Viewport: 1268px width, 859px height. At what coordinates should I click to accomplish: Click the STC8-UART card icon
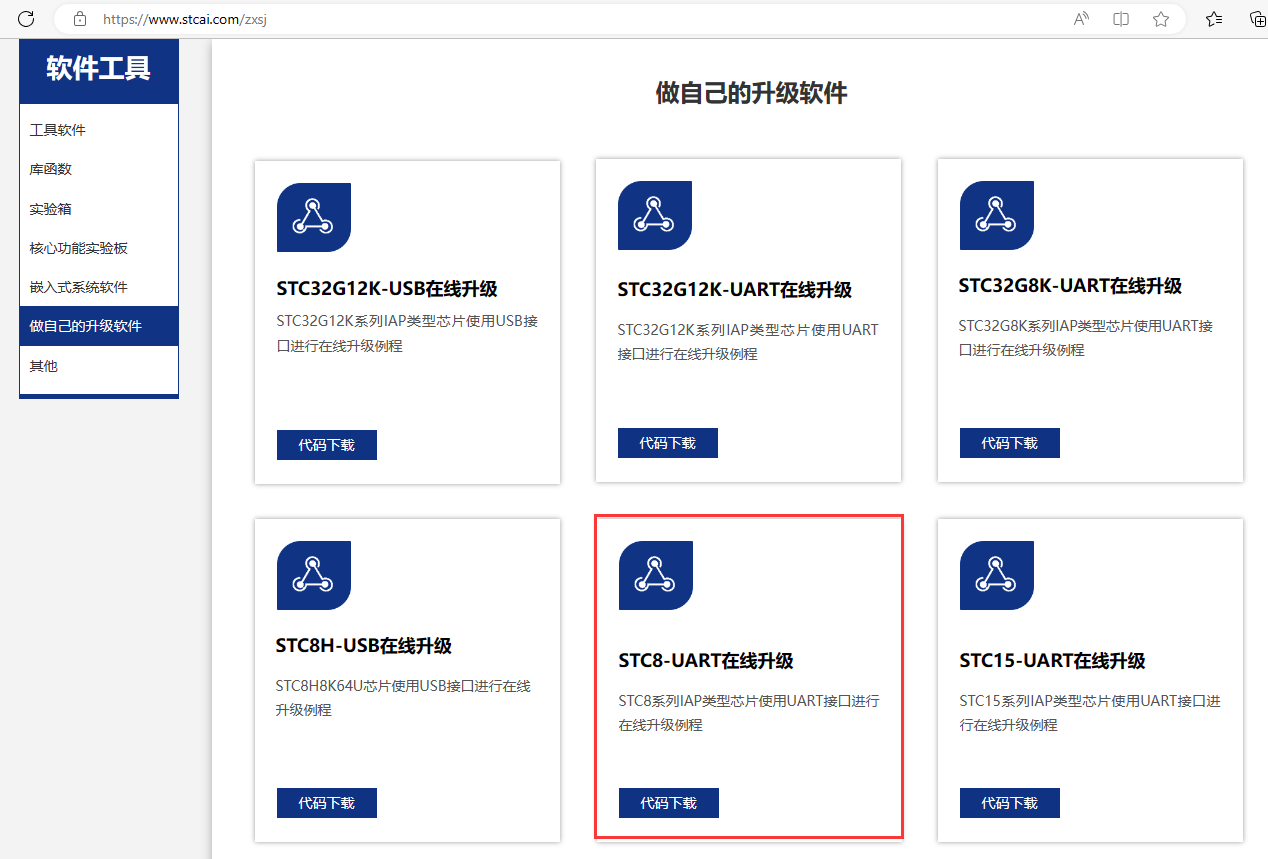click(x=655, y=575)
